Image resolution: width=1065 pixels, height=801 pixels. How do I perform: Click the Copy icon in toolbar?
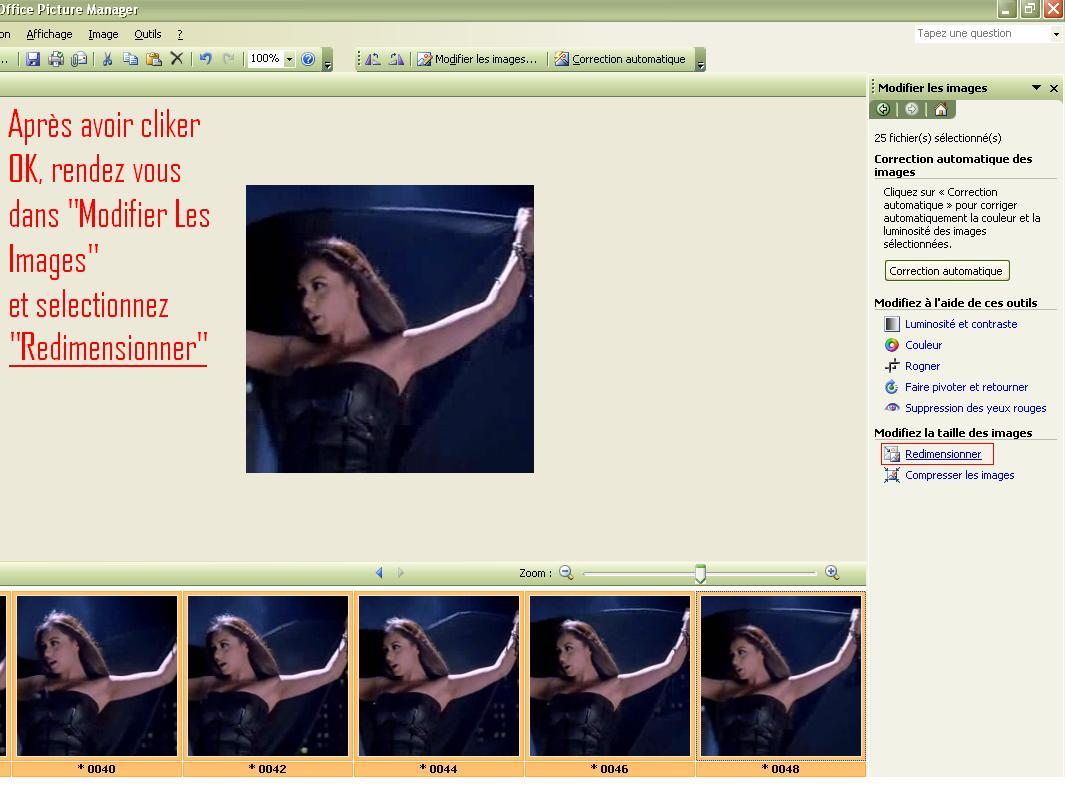[x=130, y=59]
